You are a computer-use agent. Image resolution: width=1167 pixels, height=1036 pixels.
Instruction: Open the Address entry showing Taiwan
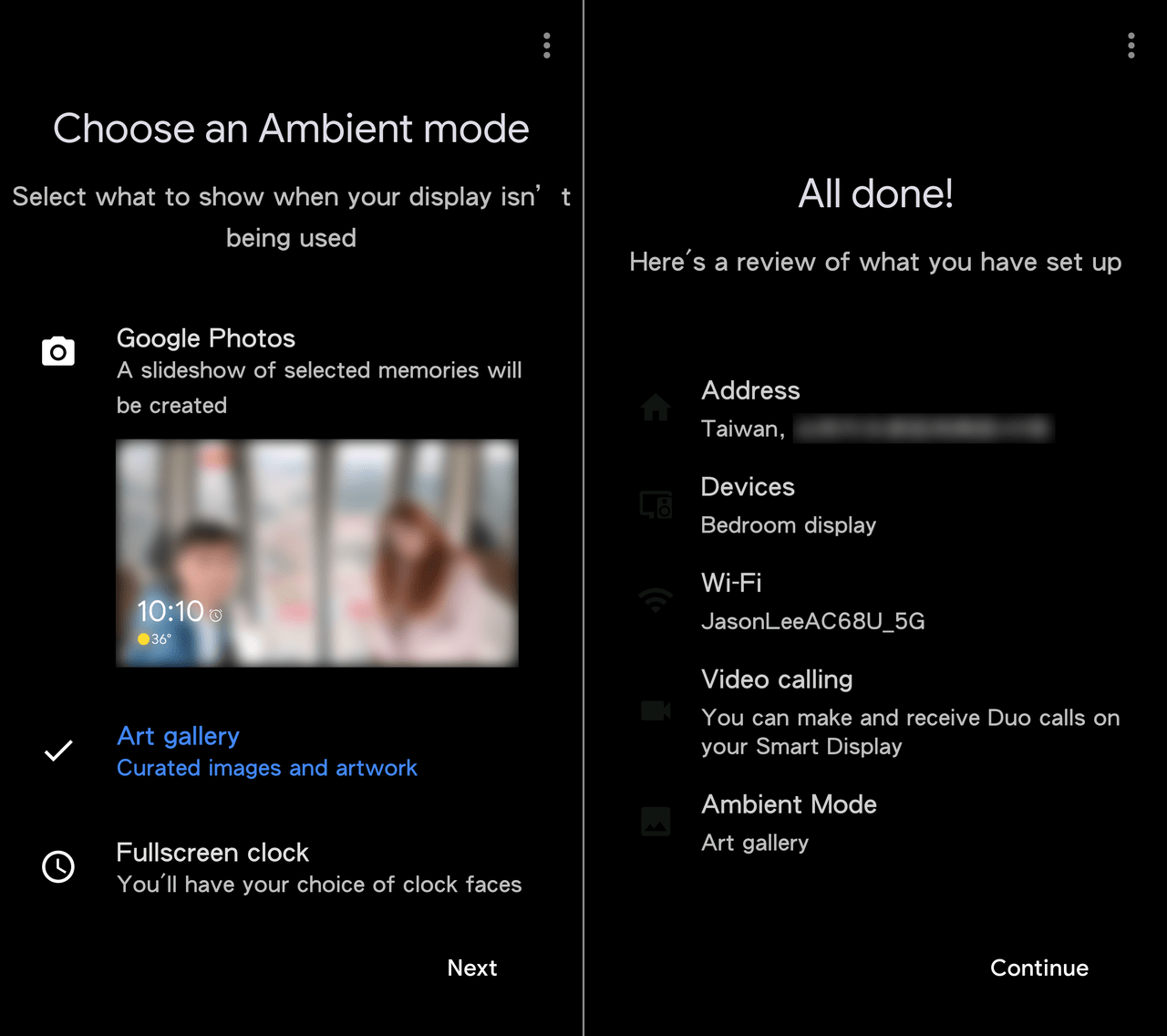pyautogui.click(x=875, y=409)
